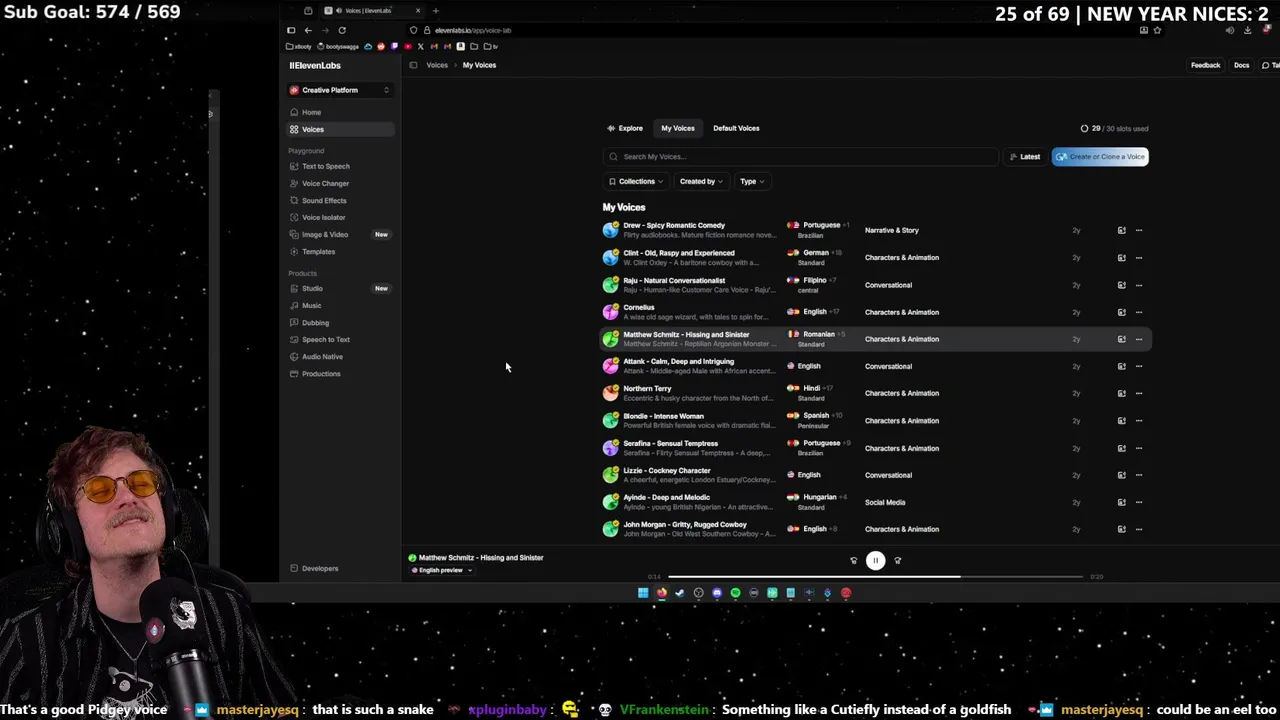
Task: Expand the Collections filter
Action: pos(636,181)
